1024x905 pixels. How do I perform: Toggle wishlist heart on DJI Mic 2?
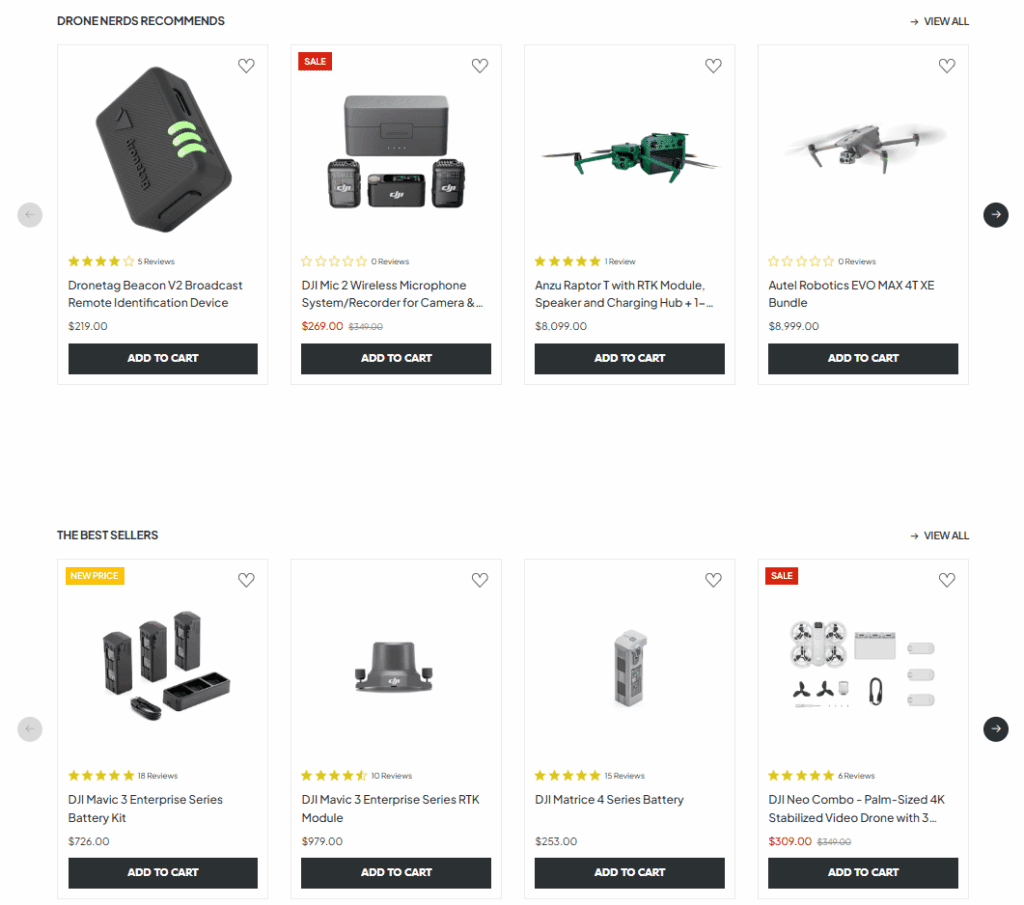pos(480,66)
